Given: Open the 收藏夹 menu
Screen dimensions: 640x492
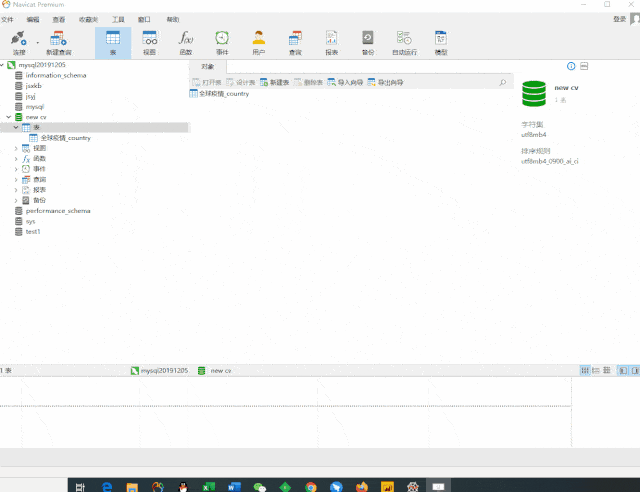Looking at the screenshot, I should [x=88, y=19].
